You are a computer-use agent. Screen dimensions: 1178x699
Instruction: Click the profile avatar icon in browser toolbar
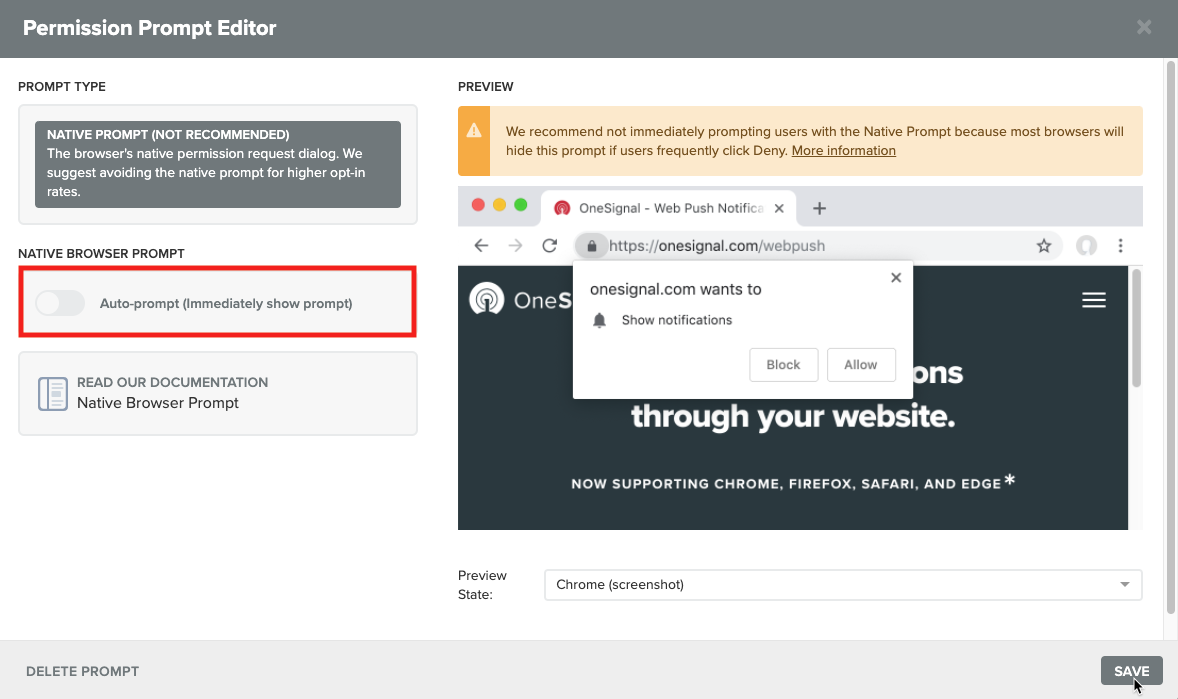coord(1086,246)
